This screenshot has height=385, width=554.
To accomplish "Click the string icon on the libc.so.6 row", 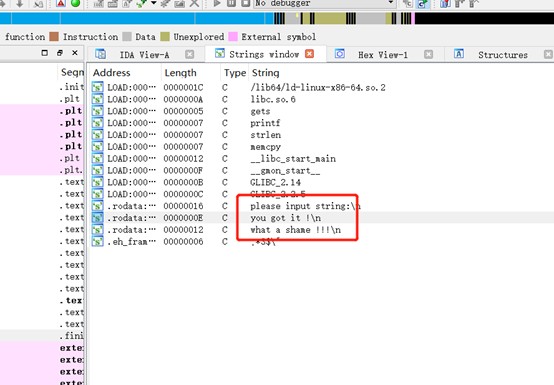I will pos(98,99).
